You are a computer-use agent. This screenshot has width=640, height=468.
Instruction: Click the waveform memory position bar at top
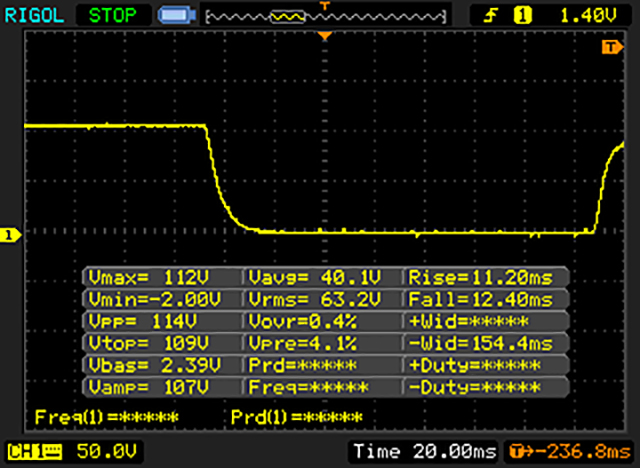point(324,17)
